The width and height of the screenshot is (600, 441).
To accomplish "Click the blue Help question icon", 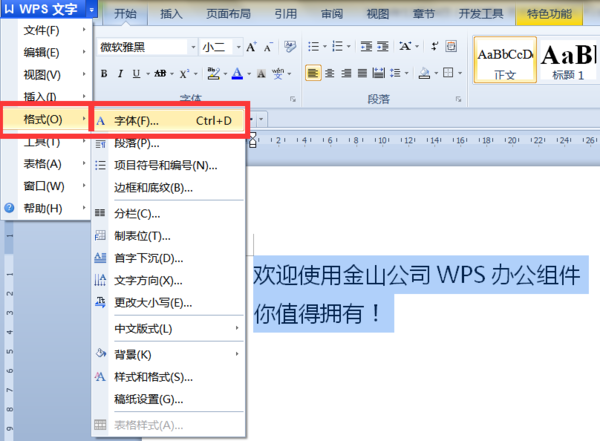I will click(x=9, y=208).
